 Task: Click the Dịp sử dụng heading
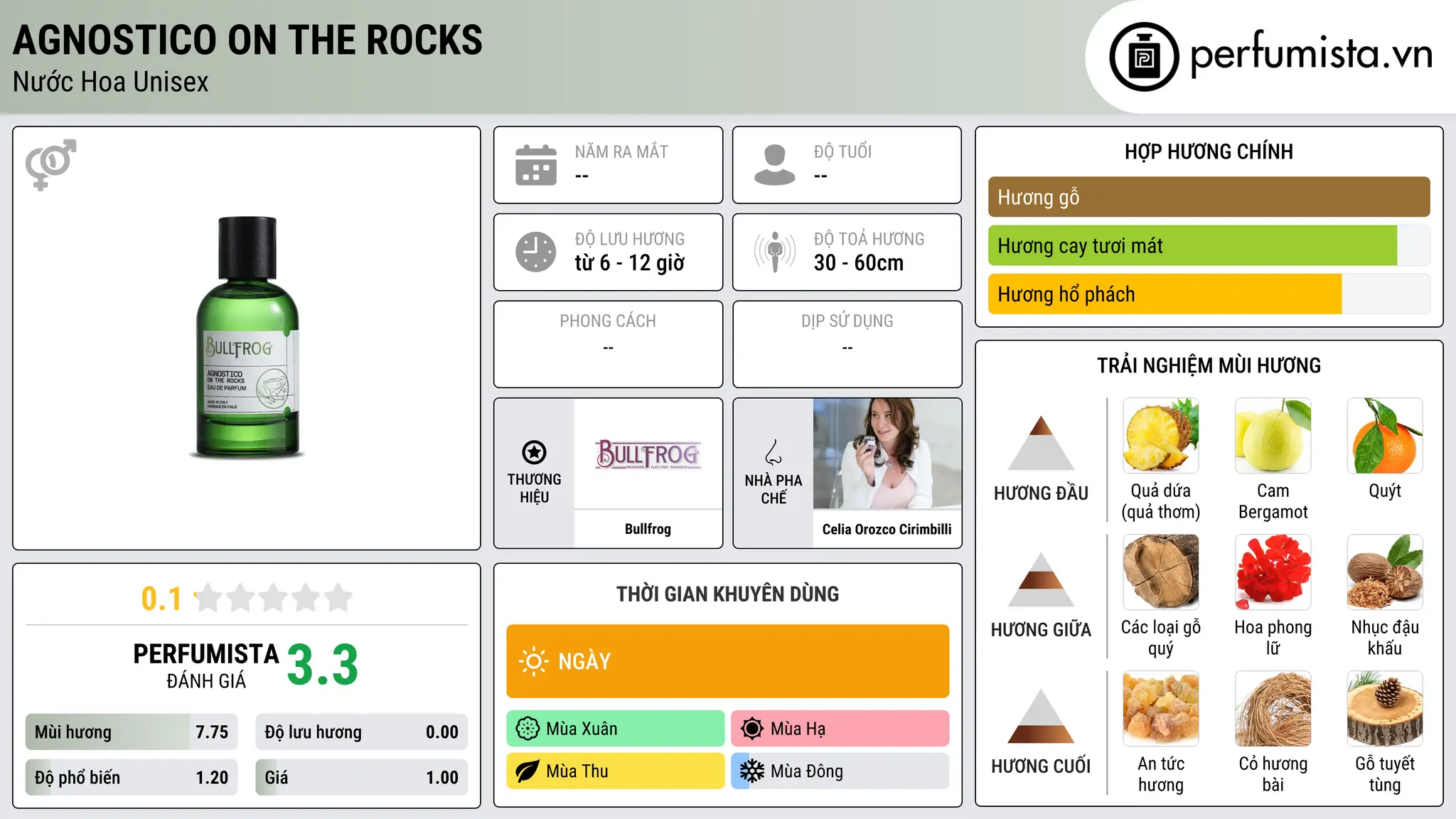(x=847, y=321)
